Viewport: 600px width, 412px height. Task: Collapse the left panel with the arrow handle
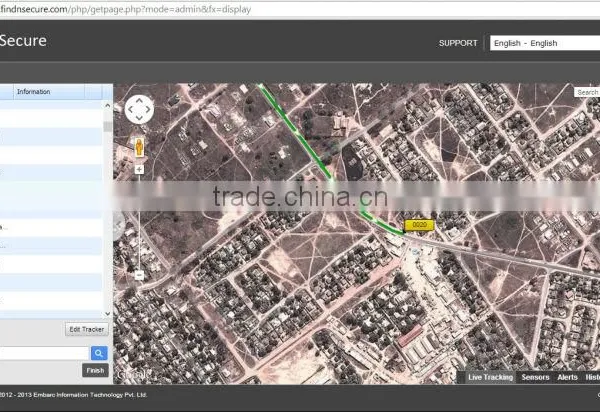[x=119, y=225]
